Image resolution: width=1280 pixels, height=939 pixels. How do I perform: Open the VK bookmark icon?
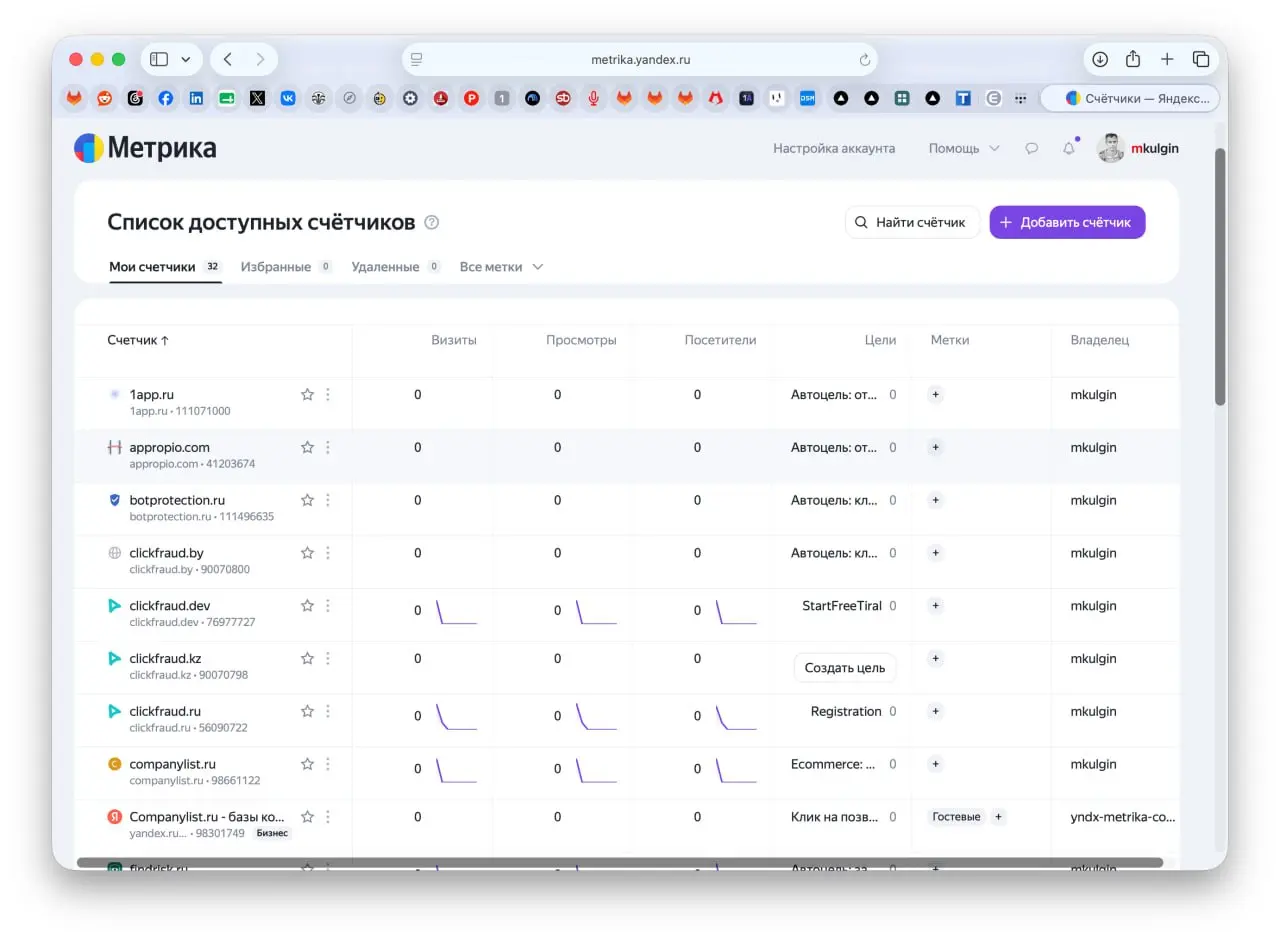click(x=288, y=98)
